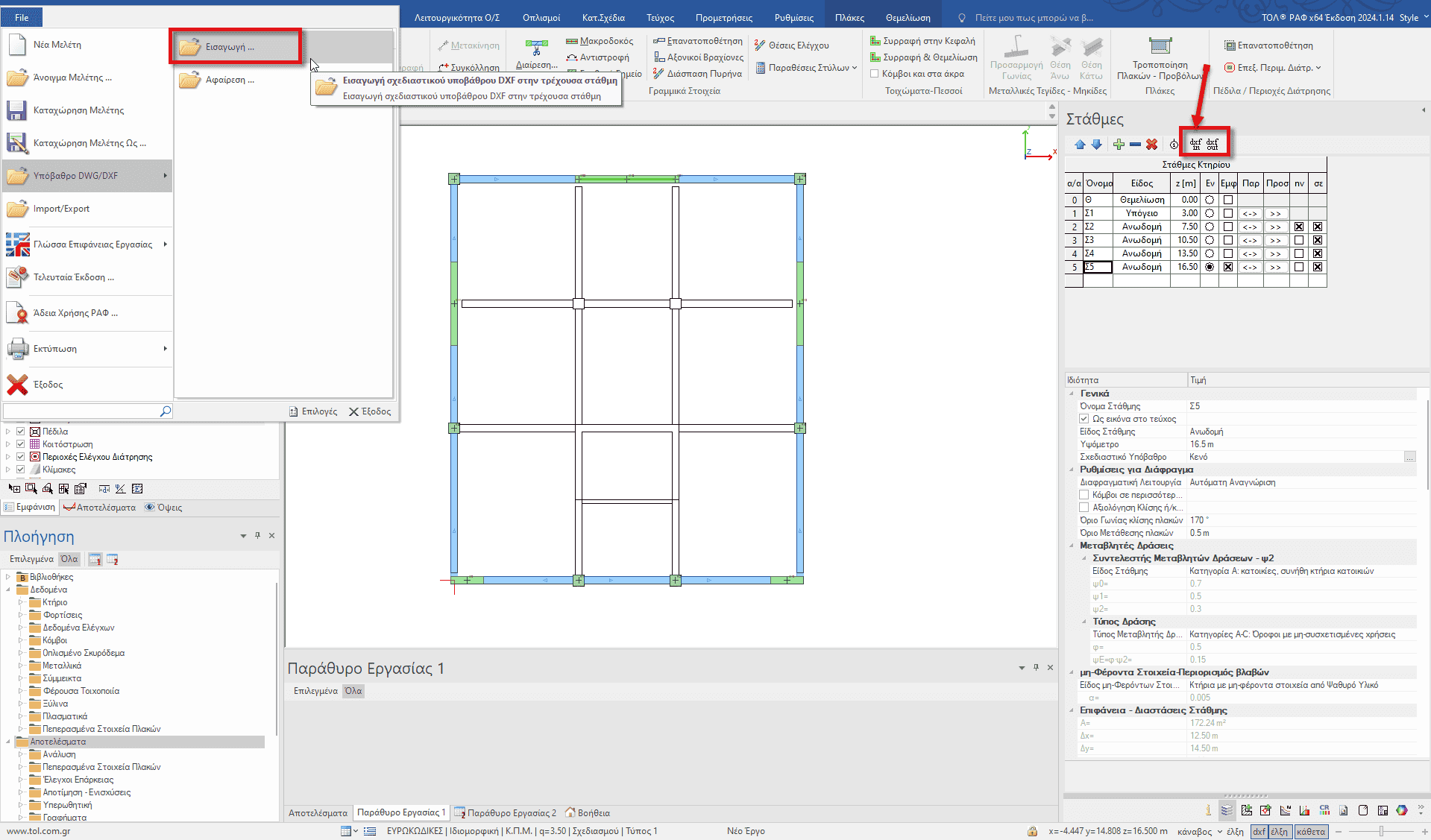
Task: Click the blue down arrow in Στάθμες
Action: [x=1096, y=145]
